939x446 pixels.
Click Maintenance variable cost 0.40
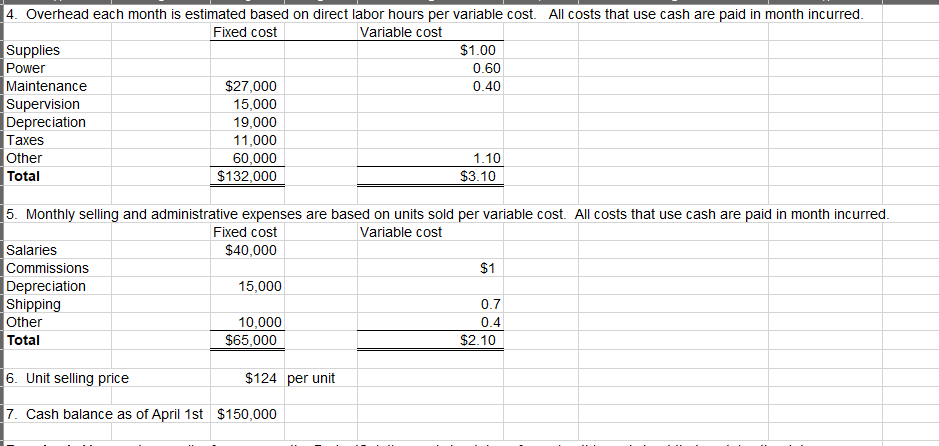486,87
